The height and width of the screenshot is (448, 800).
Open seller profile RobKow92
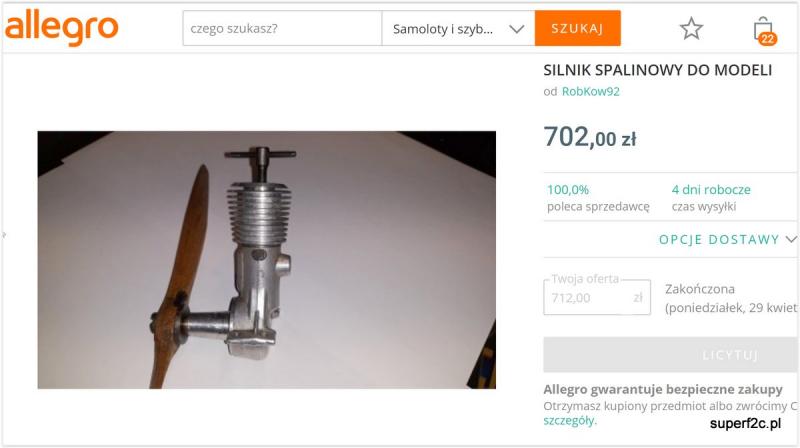point(590,91)
